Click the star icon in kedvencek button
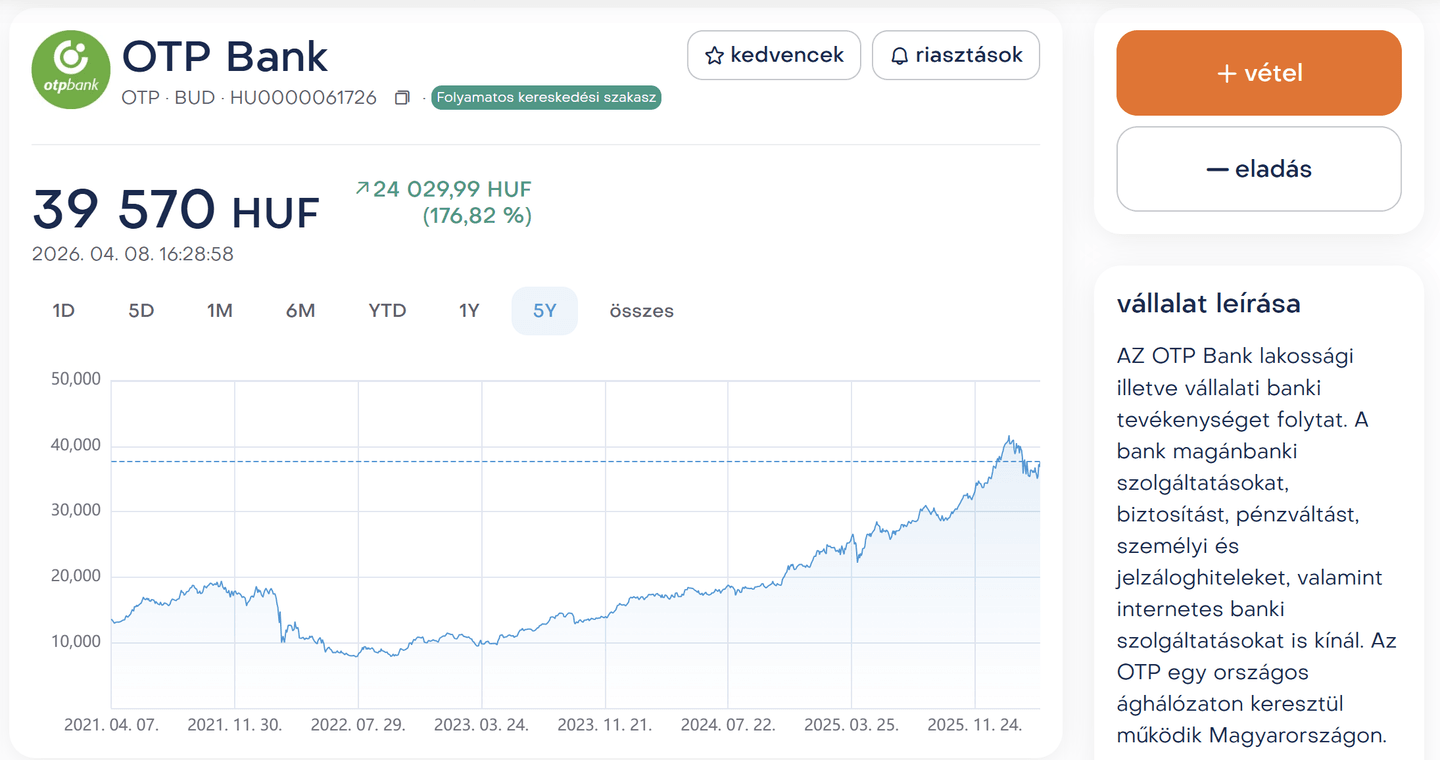Screen dimensions: 1440x760 [714, 56]
